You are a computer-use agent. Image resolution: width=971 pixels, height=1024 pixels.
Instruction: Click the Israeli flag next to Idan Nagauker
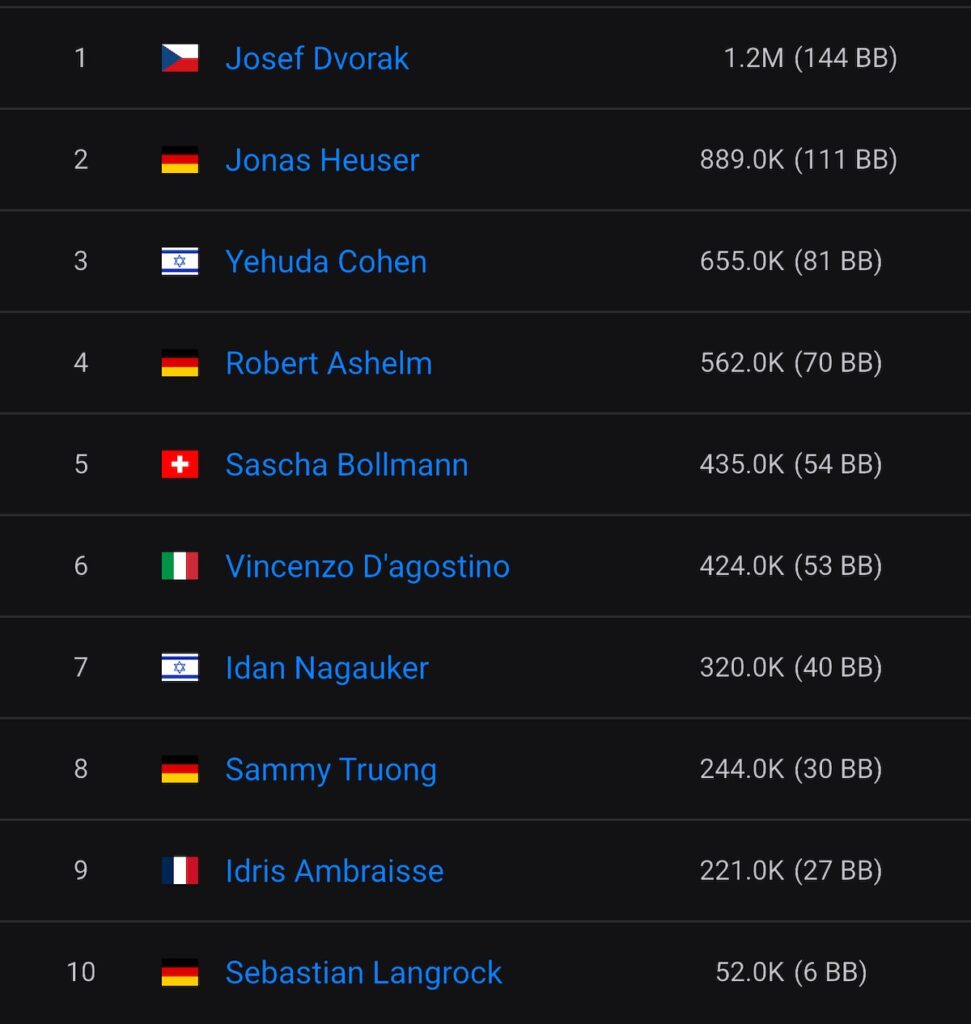[180, 668]
